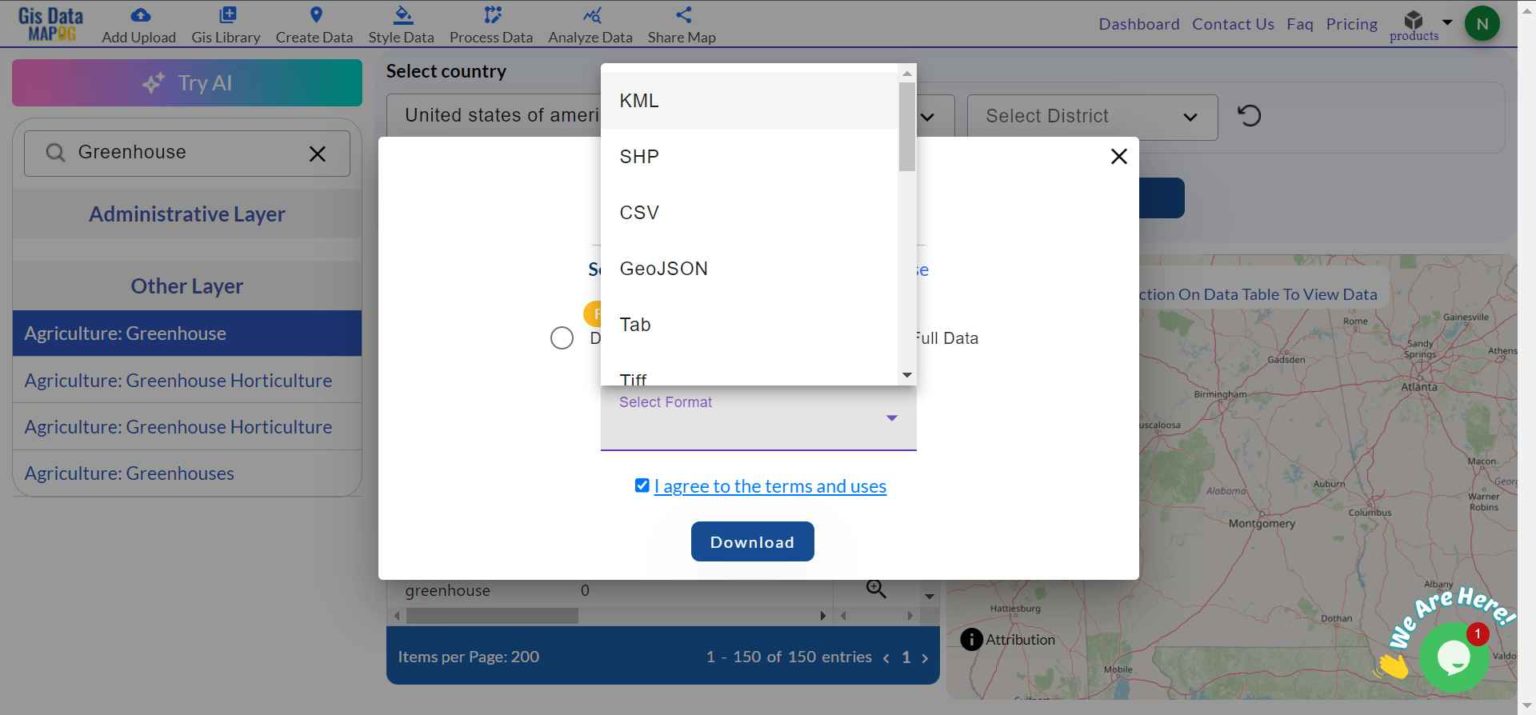
Task: Open the Gis Library
Action: click(x=226, y=23)
